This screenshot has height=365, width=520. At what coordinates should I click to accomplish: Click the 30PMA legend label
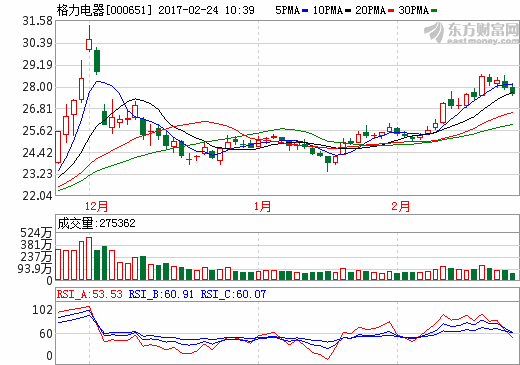414,11
